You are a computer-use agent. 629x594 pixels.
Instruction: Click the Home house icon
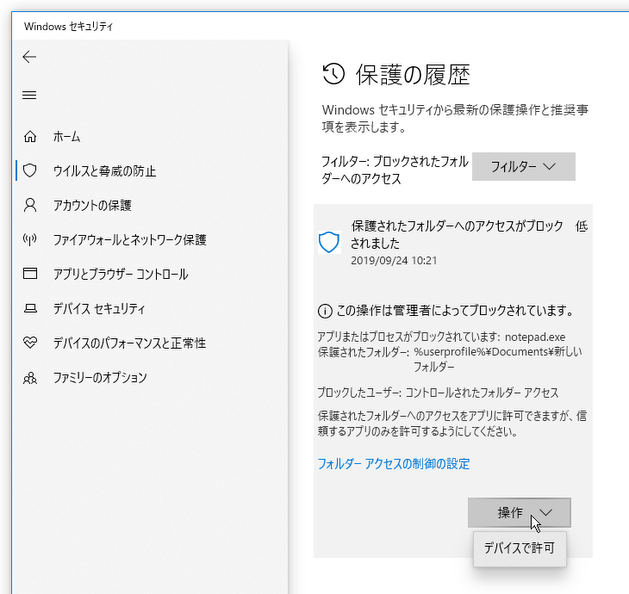pos(30,136)
